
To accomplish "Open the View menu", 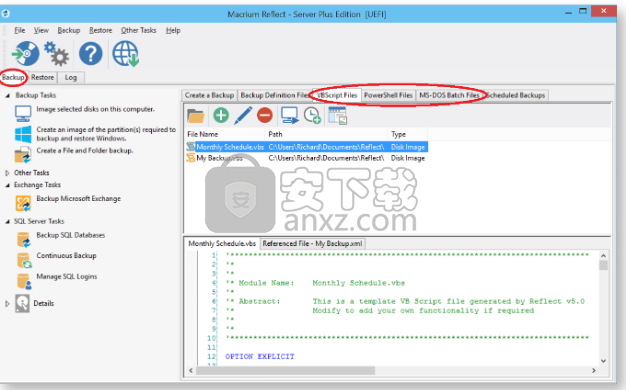I will [41, 30].
